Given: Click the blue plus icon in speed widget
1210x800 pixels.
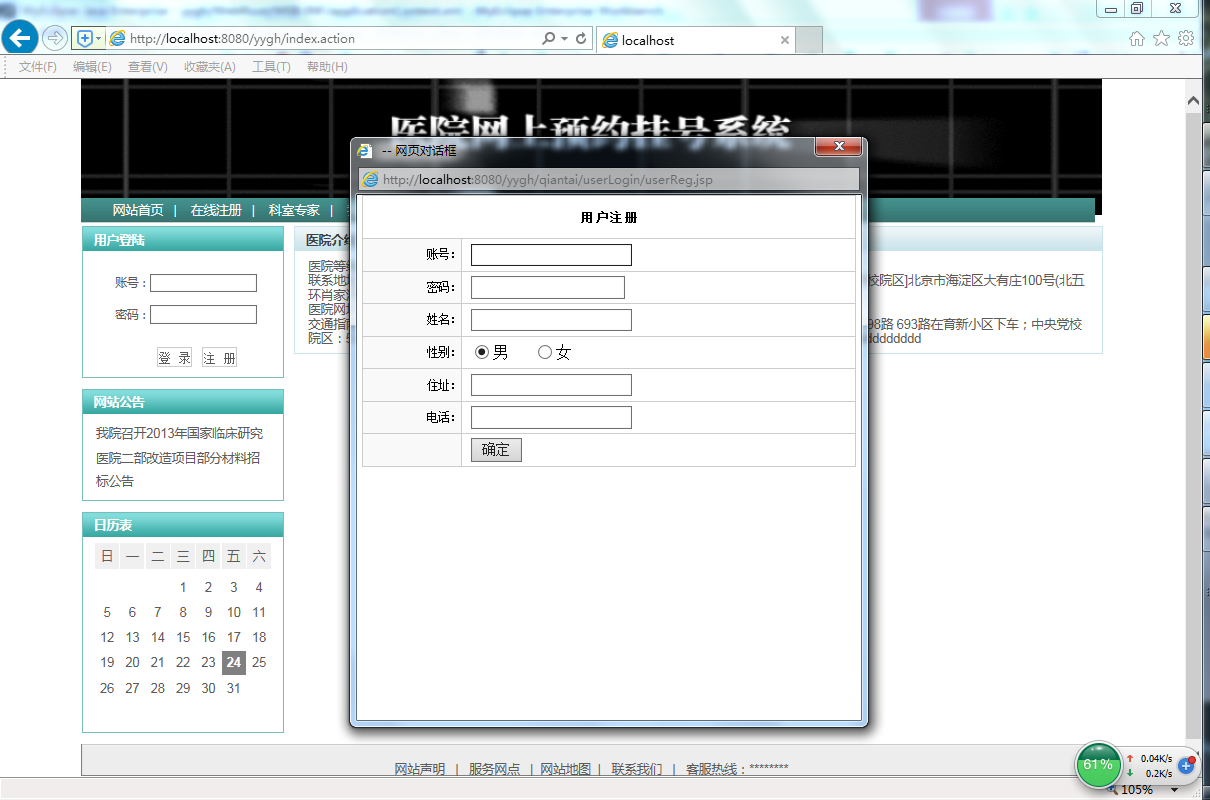Looking at the screenshot, I should [1187, 765].
